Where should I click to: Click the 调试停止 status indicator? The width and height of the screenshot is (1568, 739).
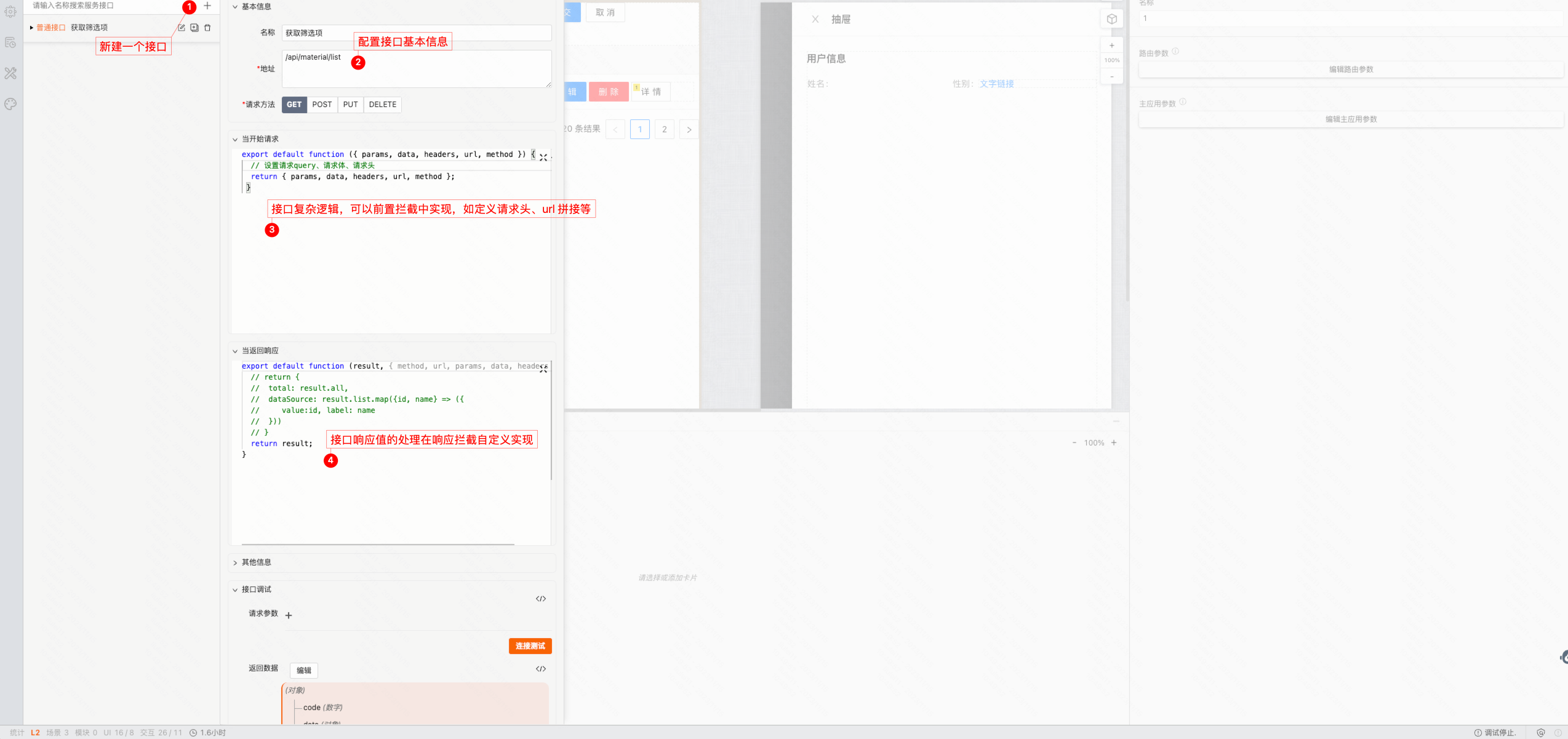[1495, 733]
